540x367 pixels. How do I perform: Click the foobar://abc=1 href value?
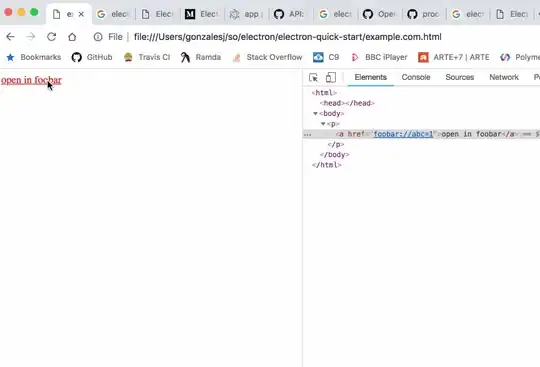coord(403,134)
